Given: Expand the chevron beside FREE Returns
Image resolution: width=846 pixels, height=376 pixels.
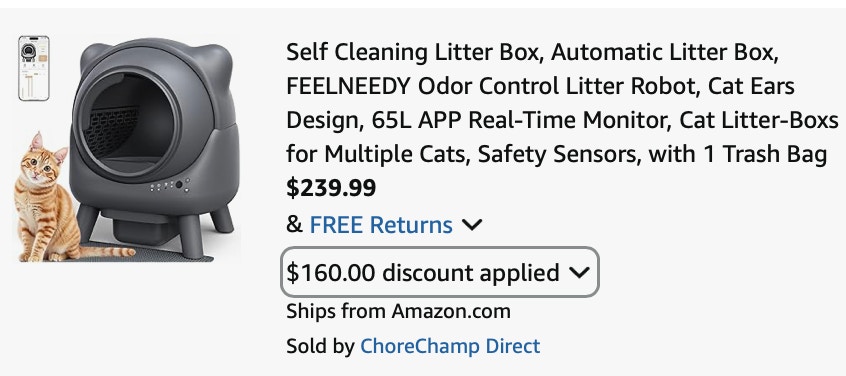Looking at the screenshot, I should coord(472,224).
